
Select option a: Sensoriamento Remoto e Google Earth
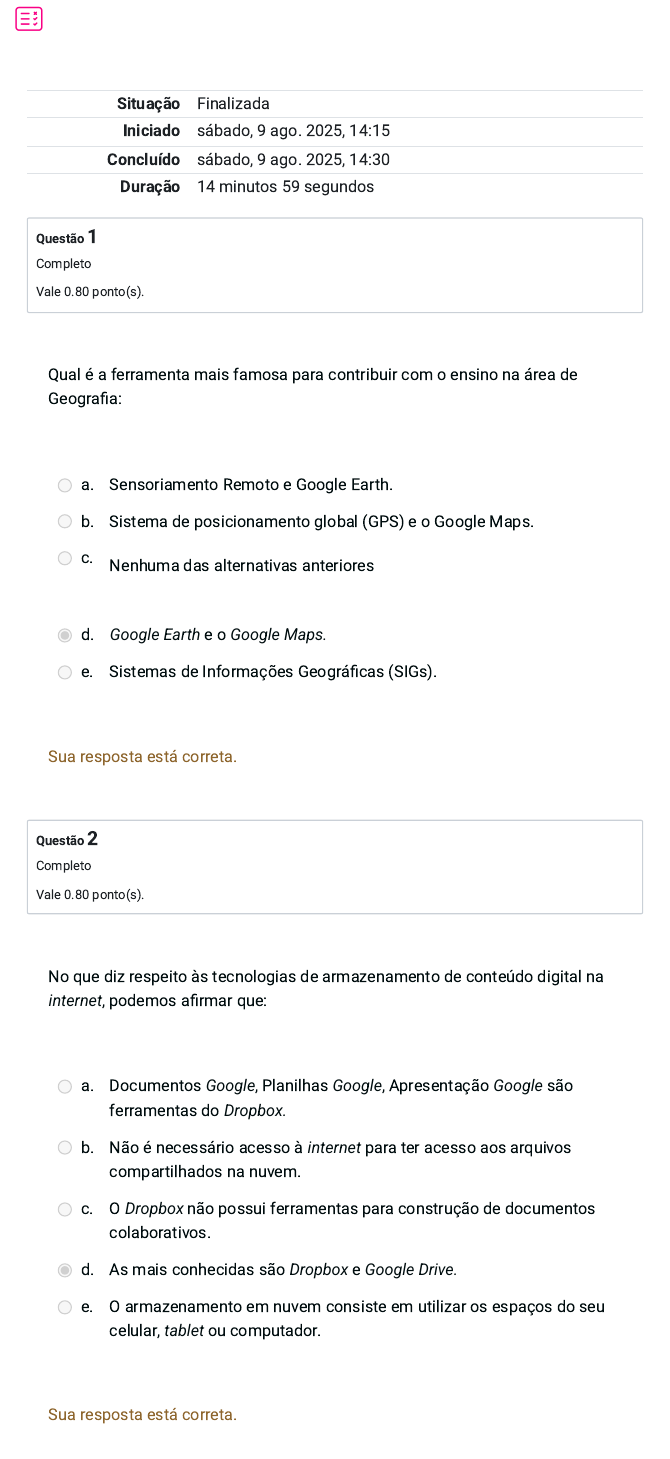[65, 486]
